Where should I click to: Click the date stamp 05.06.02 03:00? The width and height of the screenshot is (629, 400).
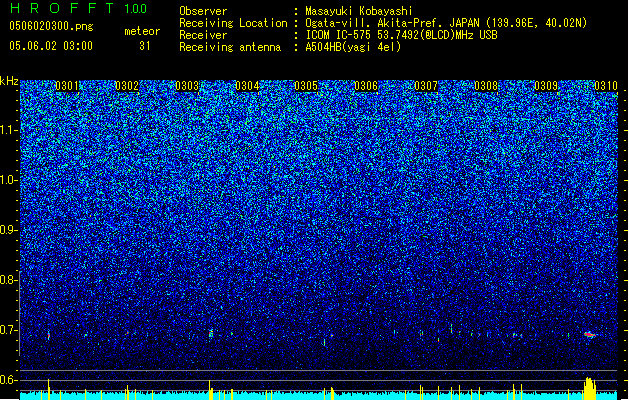point(51,46)
